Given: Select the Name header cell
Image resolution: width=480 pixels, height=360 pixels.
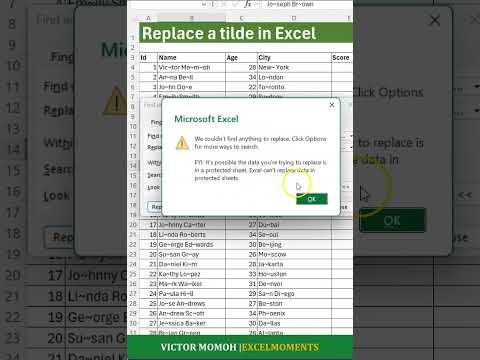Looking at the screenshot, I should (192, 58).
